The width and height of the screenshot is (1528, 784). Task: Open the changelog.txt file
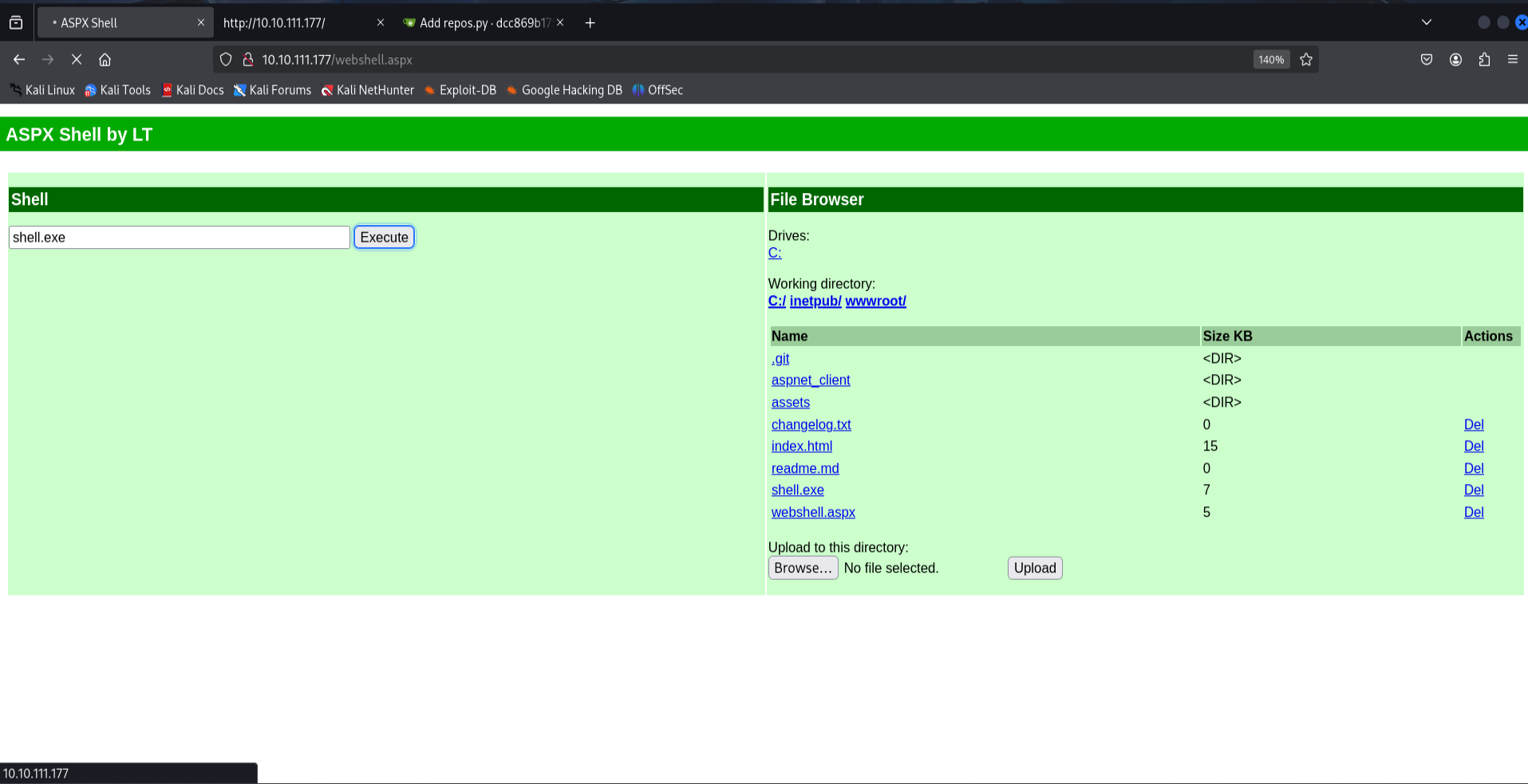click(x=811, y=425)
